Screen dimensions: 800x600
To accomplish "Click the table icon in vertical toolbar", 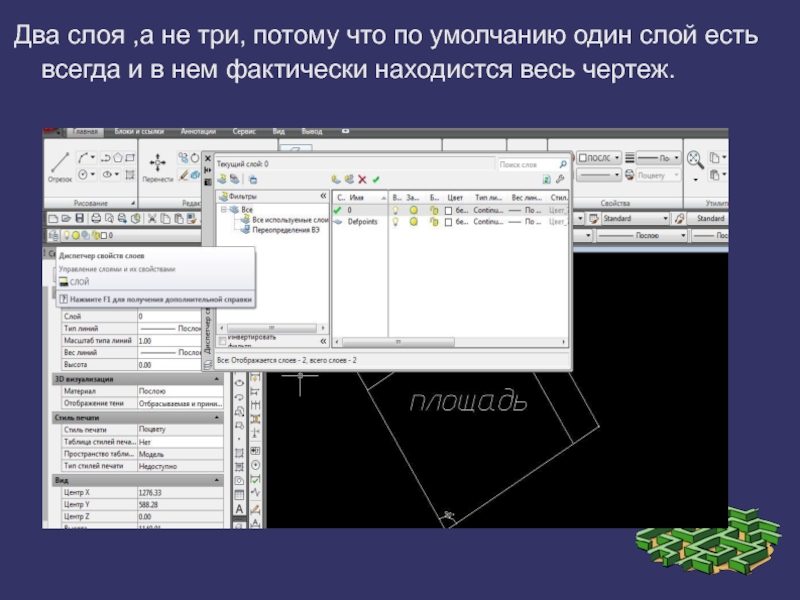I will (x=239, y=494).
